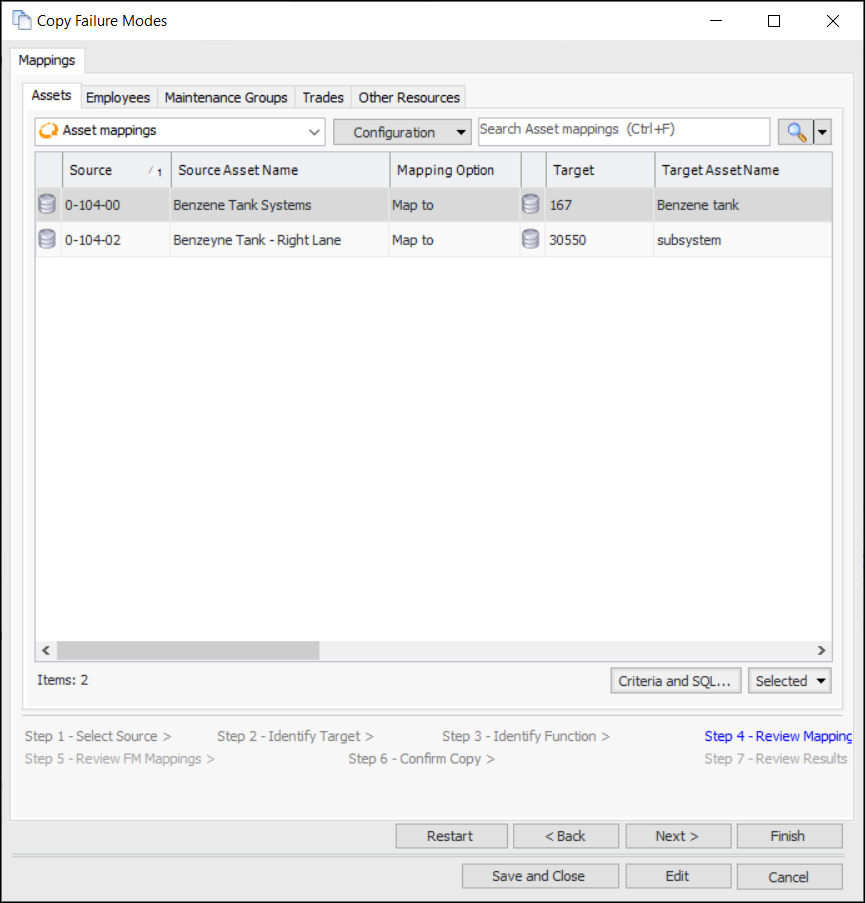Select the Benzeyne Tank - Right Lane cell
Screen dimensions: 865x903
tap(280, 240)
